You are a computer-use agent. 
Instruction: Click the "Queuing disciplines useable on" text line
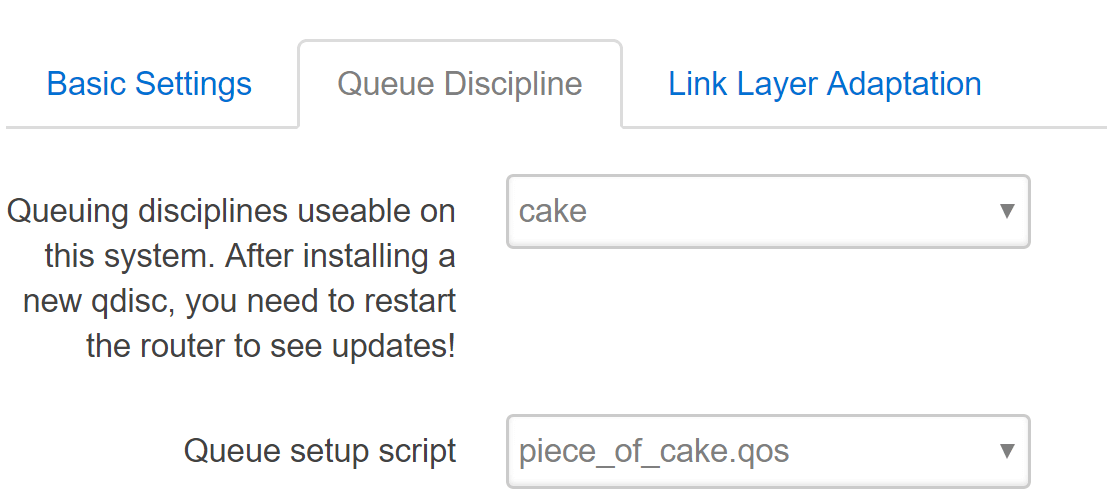tap(231, 212)
